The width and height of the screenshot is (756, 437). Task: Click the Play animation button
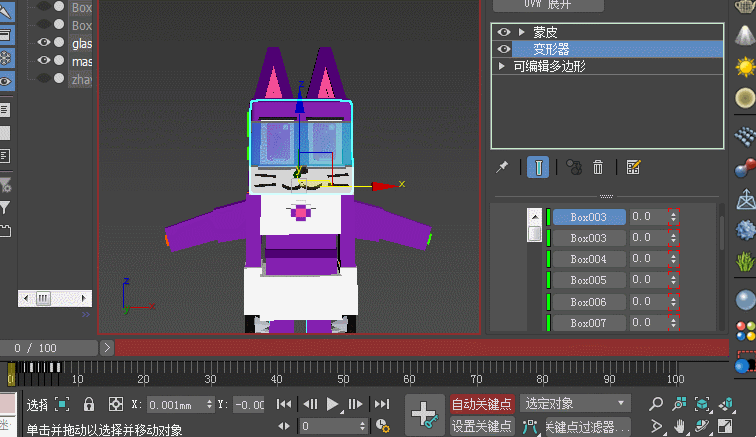tap(332, 404)
